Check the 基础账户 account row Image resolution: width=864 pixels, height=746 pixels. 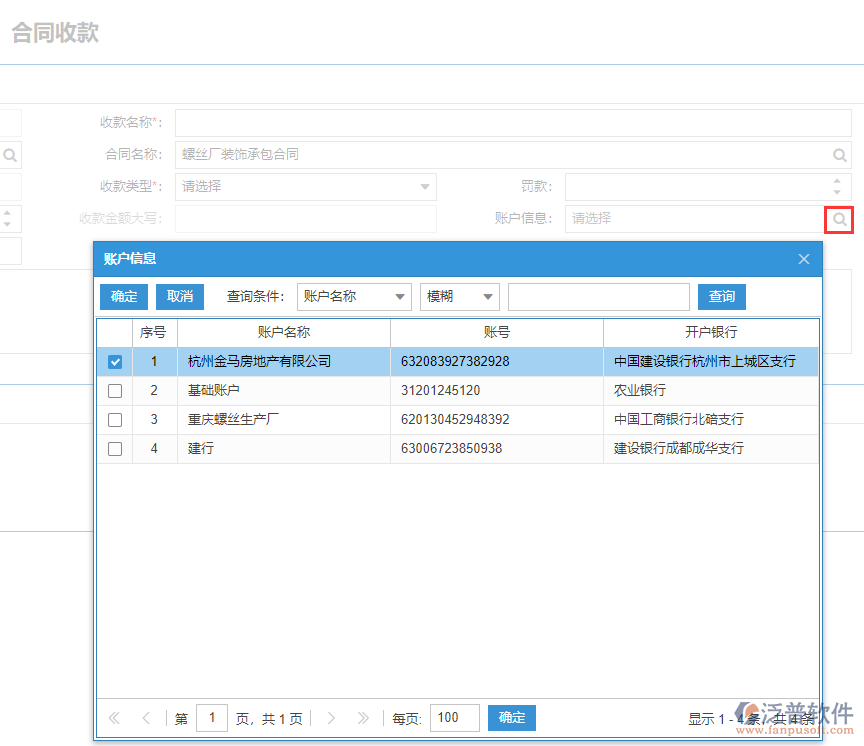point(114,390)
